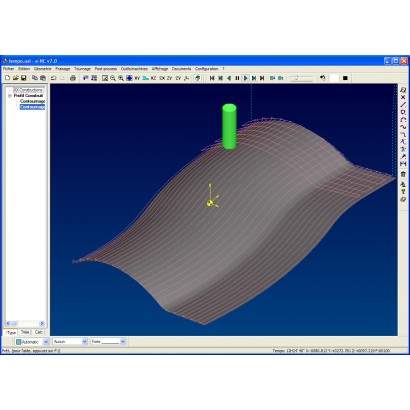Open the line style Forte dropdown
The height and width of the screenshot is (410, 410).
[123, 342]
